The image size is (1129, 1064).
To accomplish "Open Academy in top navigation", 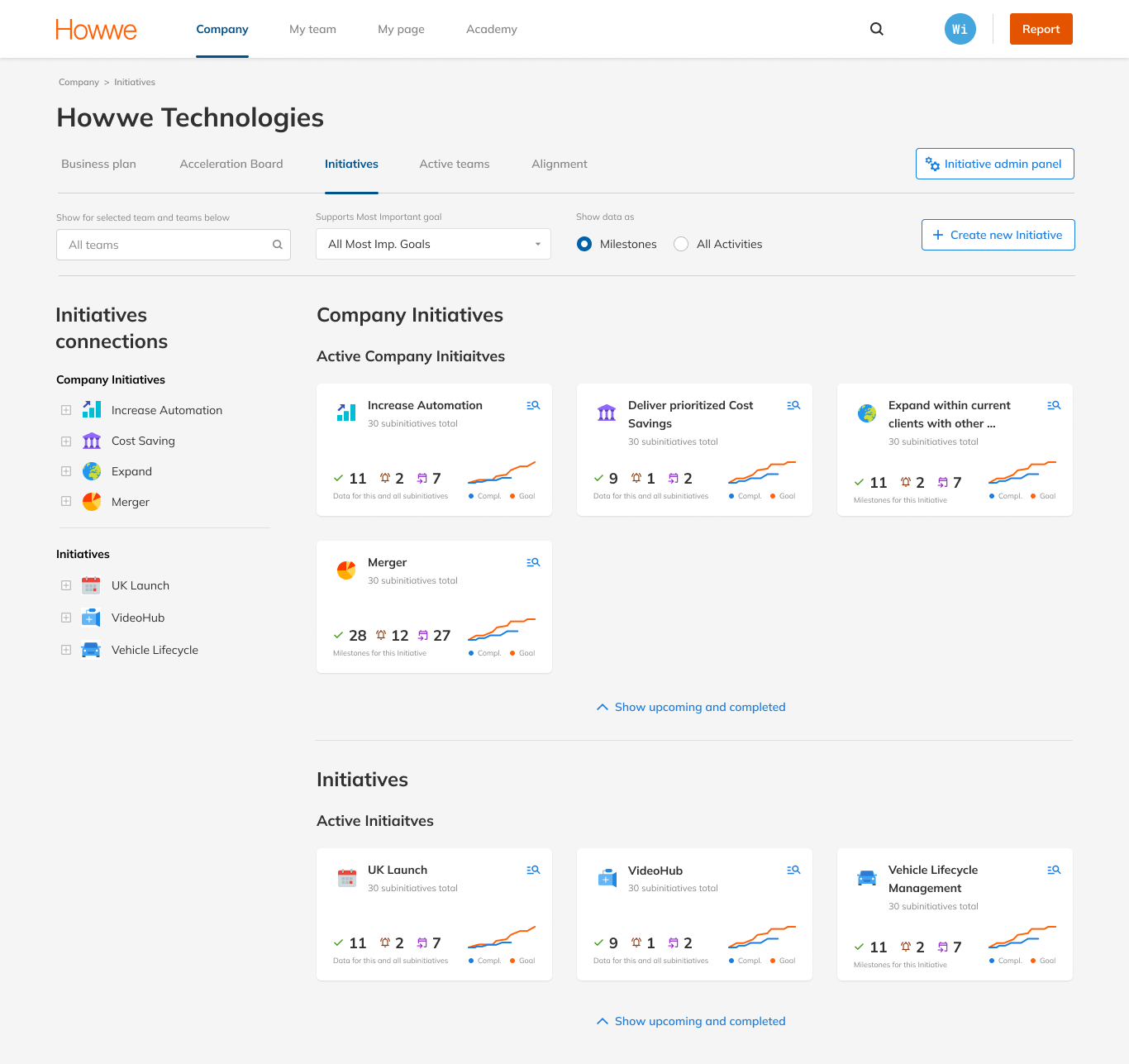I will click(x=492, y=29).
